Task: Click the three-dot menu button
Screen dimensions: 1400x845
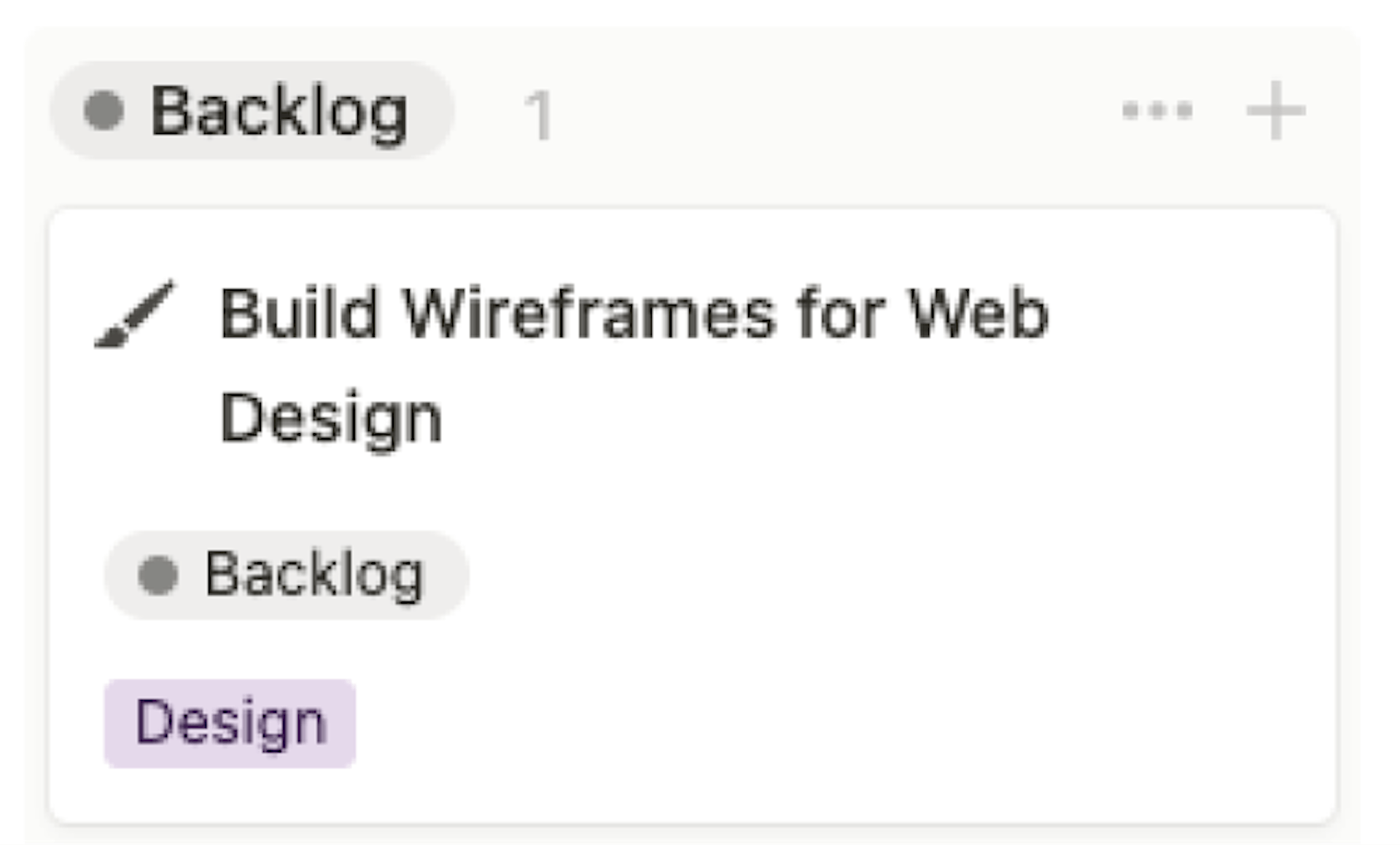Action: click(1160, 110)
